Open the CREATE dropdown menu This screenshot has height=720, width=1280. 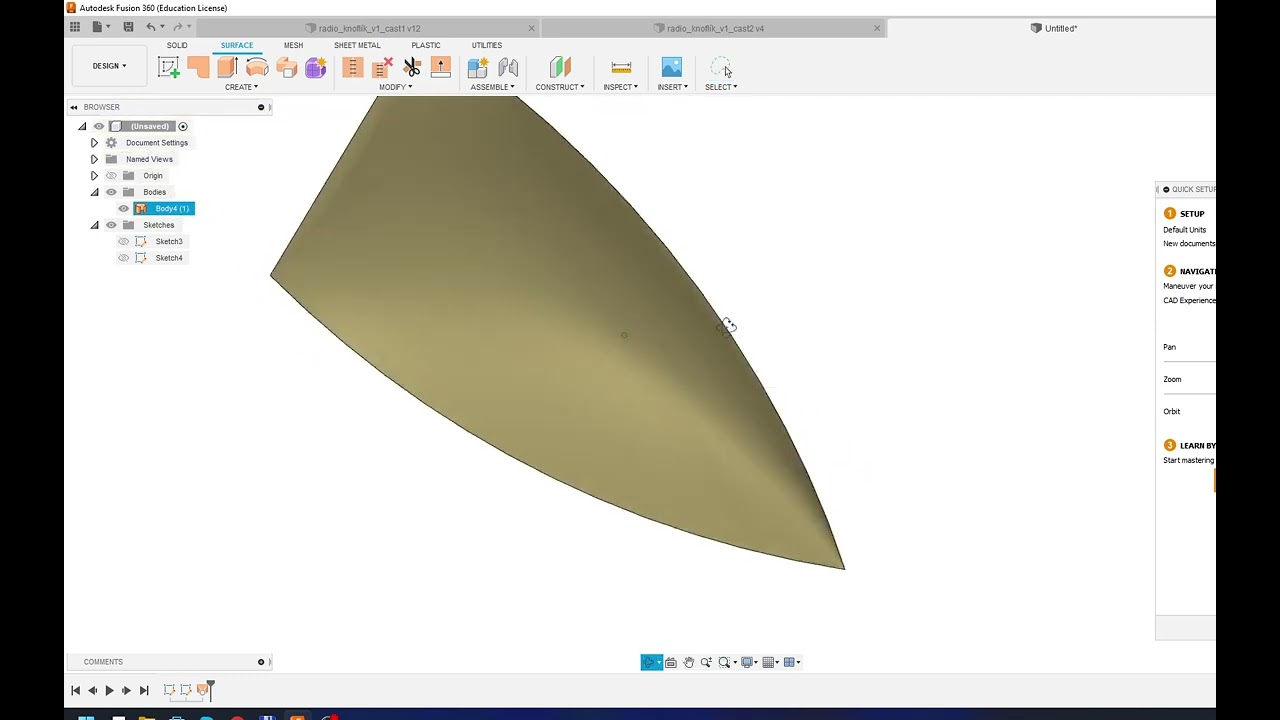click(241, 87)
